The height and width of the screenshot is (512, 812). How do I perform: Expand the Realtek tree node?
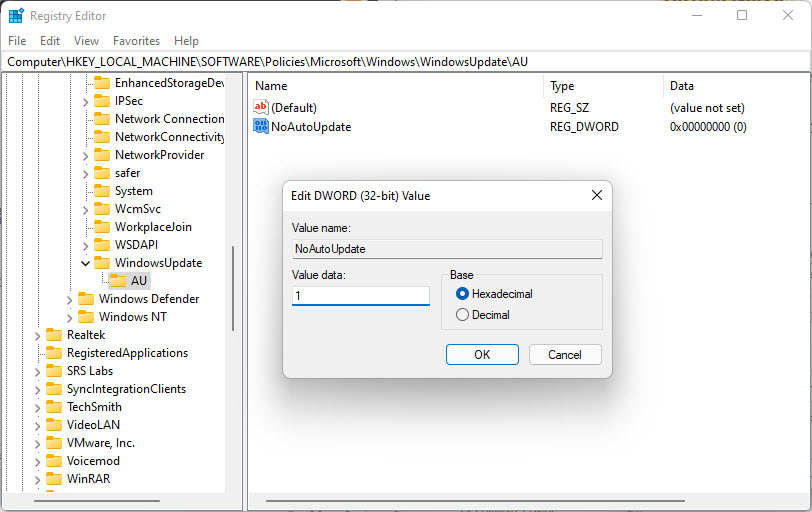click(x=37, y=336)
